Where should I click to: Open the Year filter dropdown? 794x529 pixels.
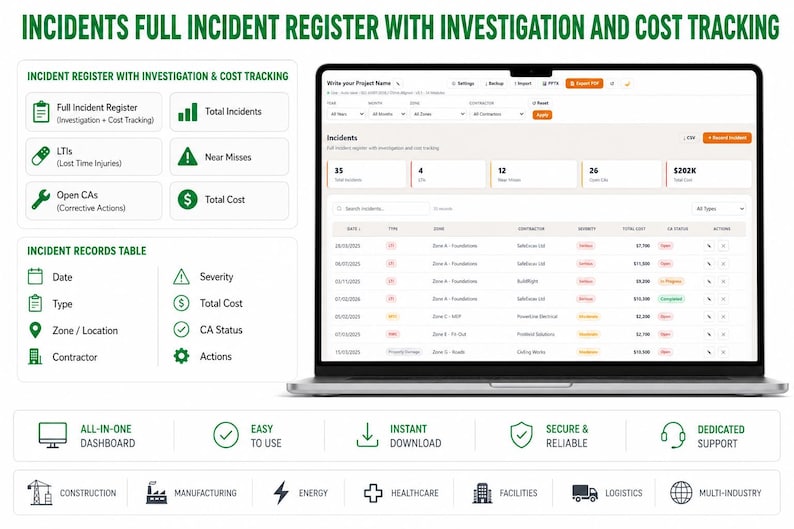click(346, 114)
